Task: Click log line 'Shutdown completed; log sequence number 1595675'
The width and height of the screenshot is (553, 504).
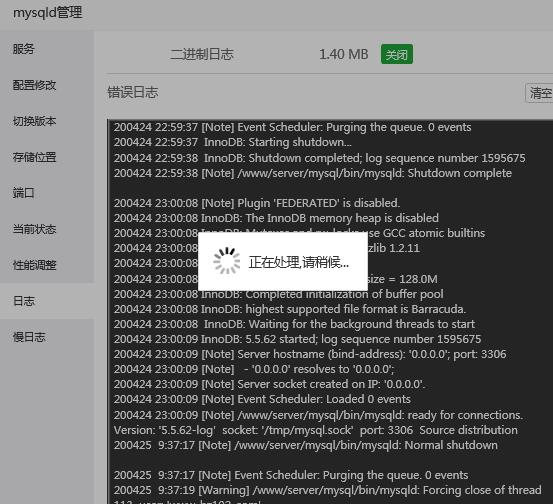Action: coord(320,158)
